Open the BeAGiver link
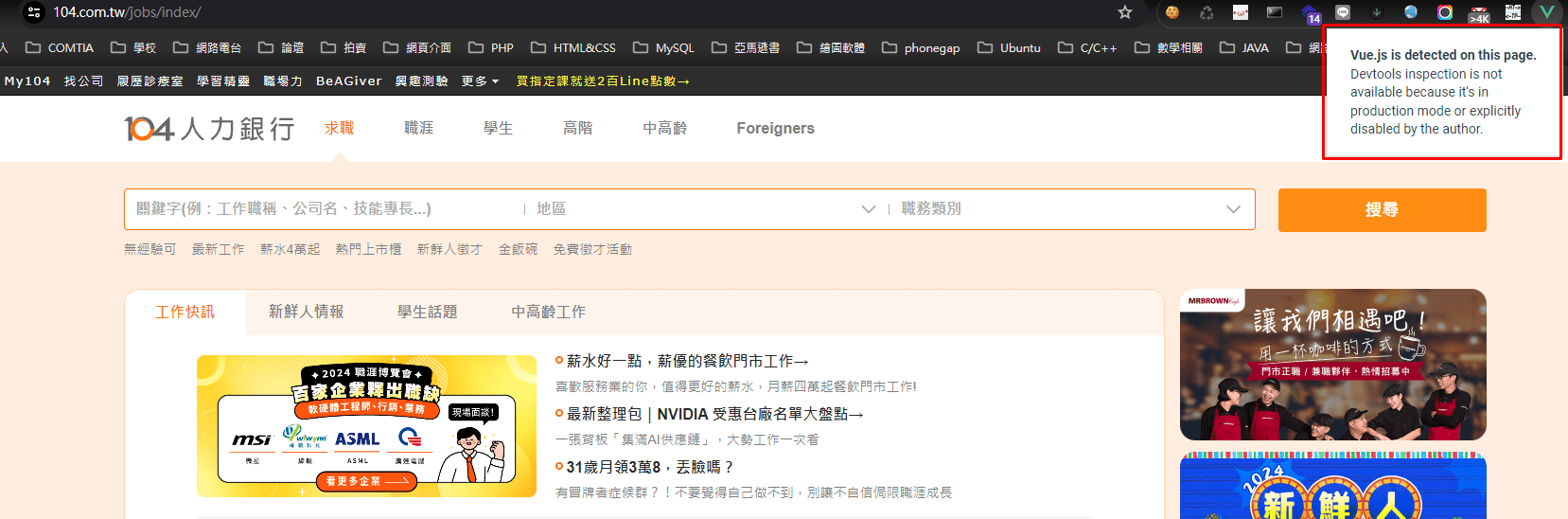1568x519 pixels. pyautogui.click(x=349, y=81)
